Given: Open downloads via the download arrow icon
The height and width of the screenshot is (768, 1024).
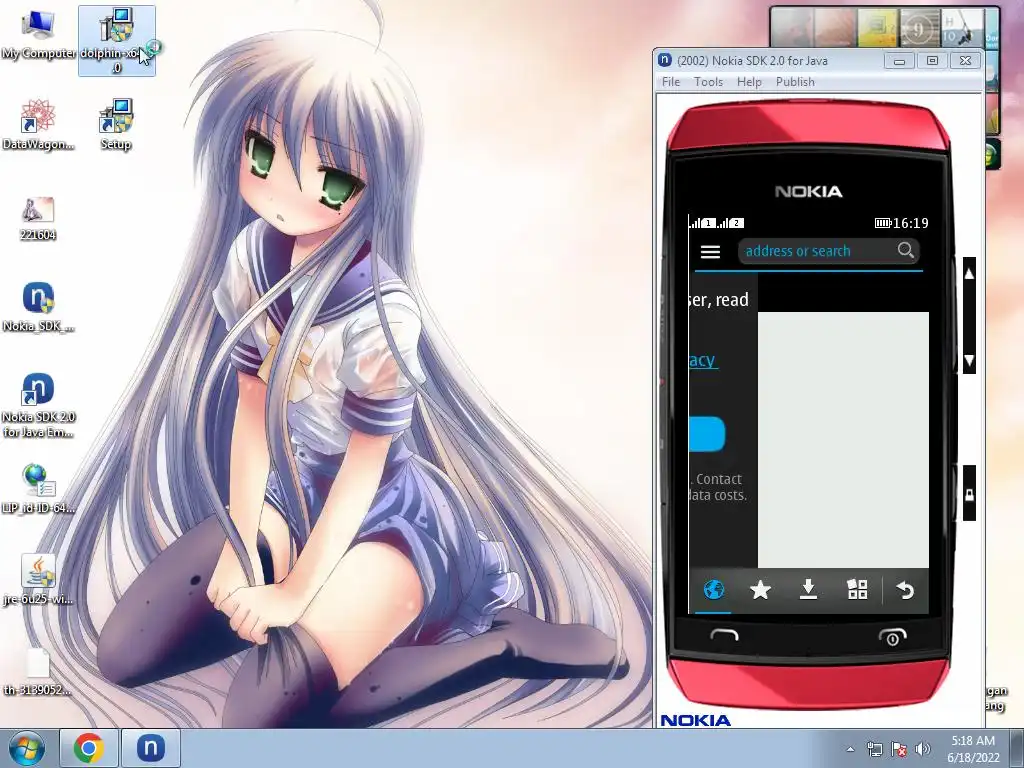Looking at the screenshot, I should click(x=808, y=589).
